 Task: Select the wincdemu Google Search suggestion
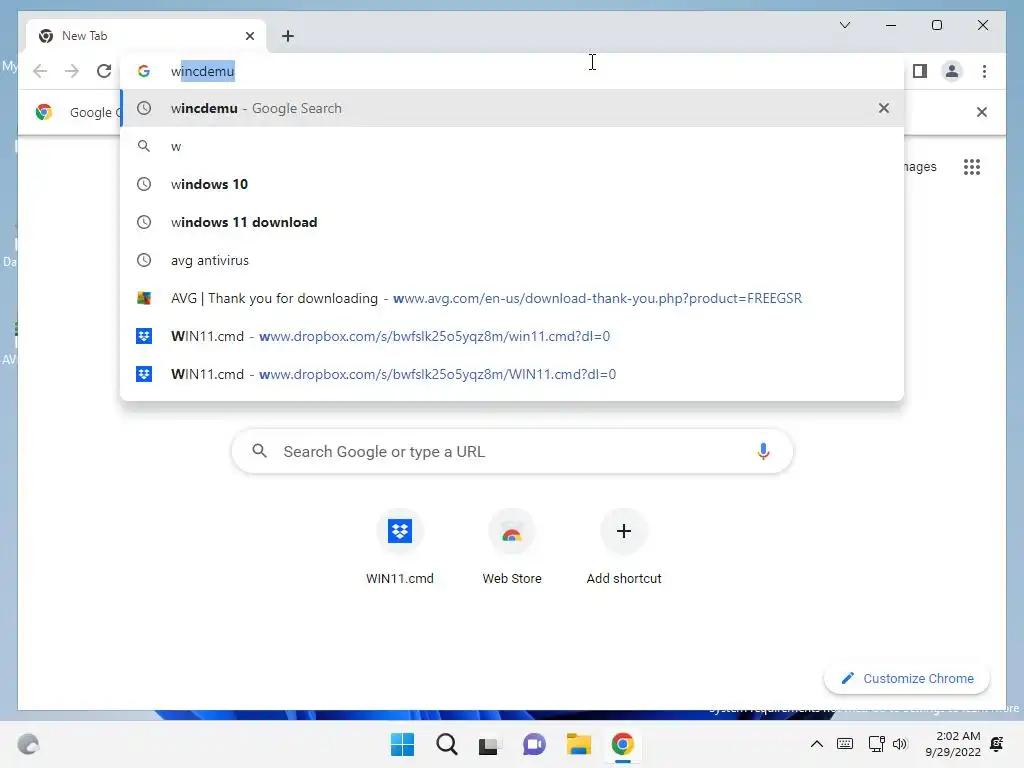(512, 108)
